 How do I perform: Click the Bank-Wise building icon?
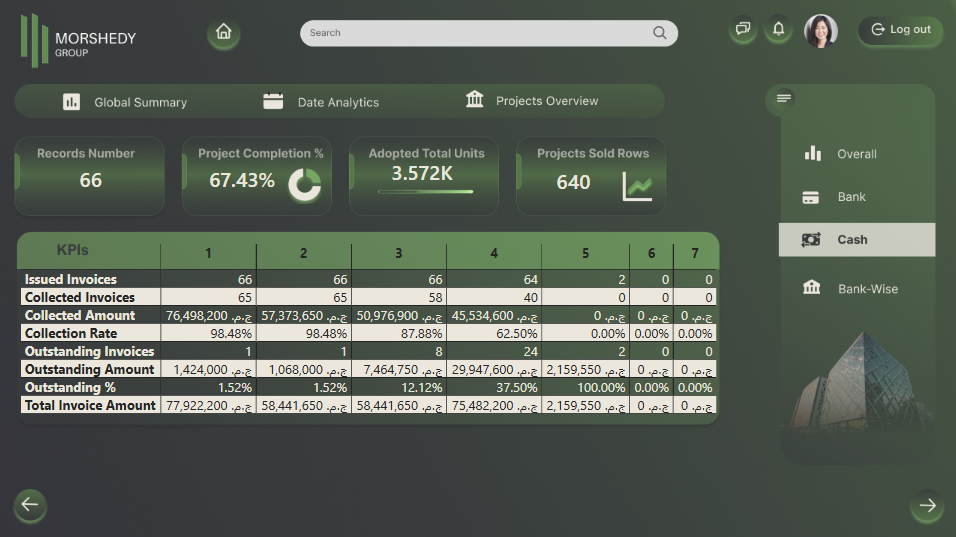click(812, 287)
